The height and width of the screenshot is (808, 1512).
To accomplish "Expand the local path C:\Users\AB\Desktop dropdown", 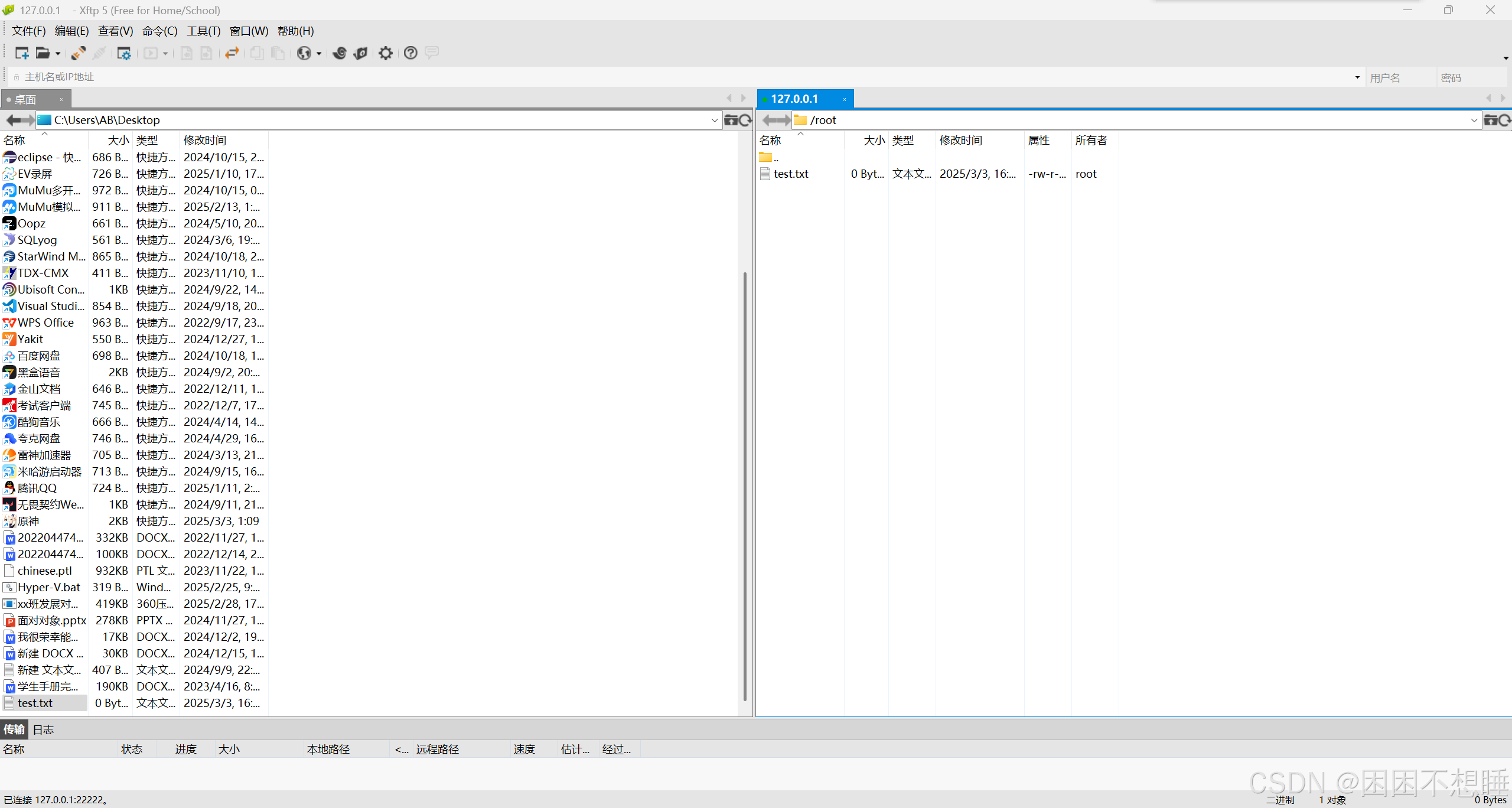I will click(x=715, y=120).
